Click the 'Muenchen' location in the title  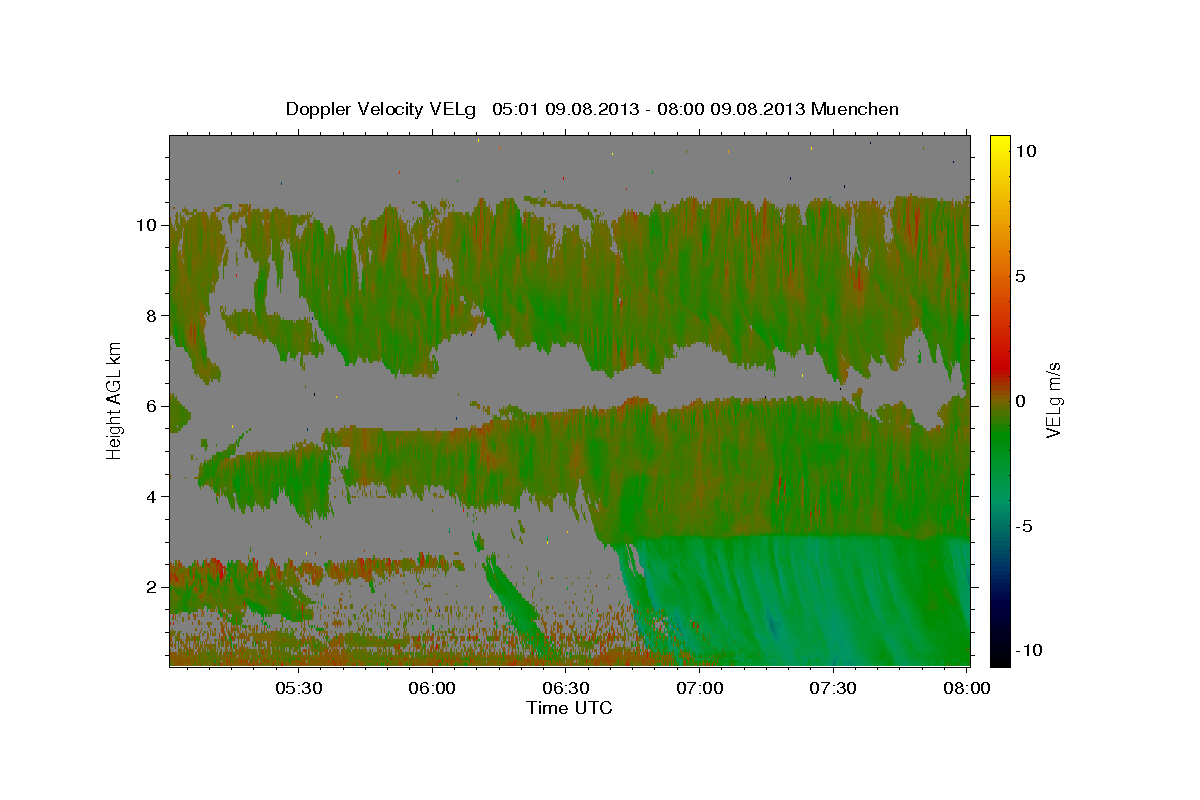pyautogui.click(x=855, y=109)
